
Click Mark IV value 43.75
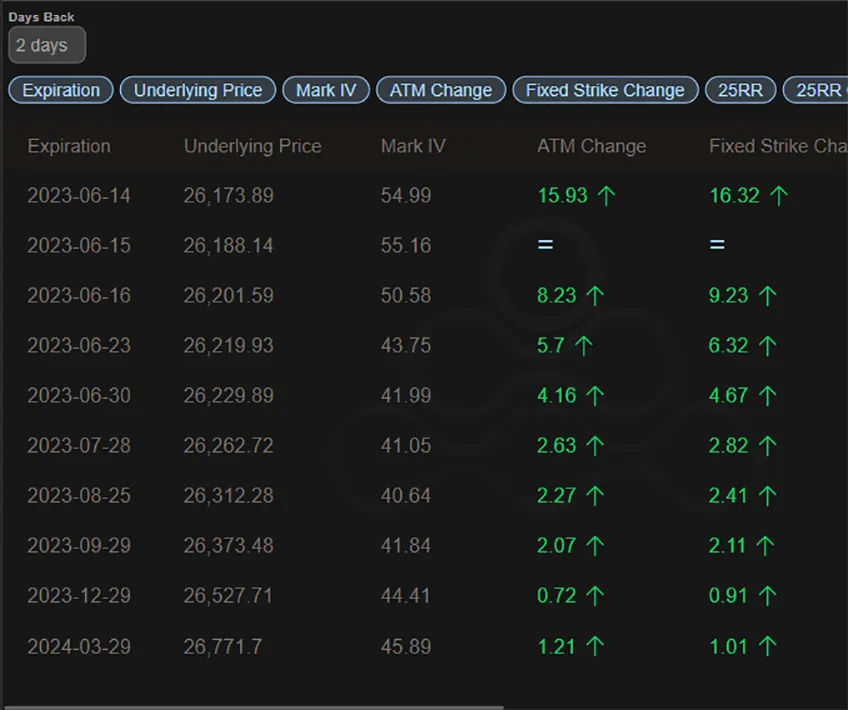406,346
